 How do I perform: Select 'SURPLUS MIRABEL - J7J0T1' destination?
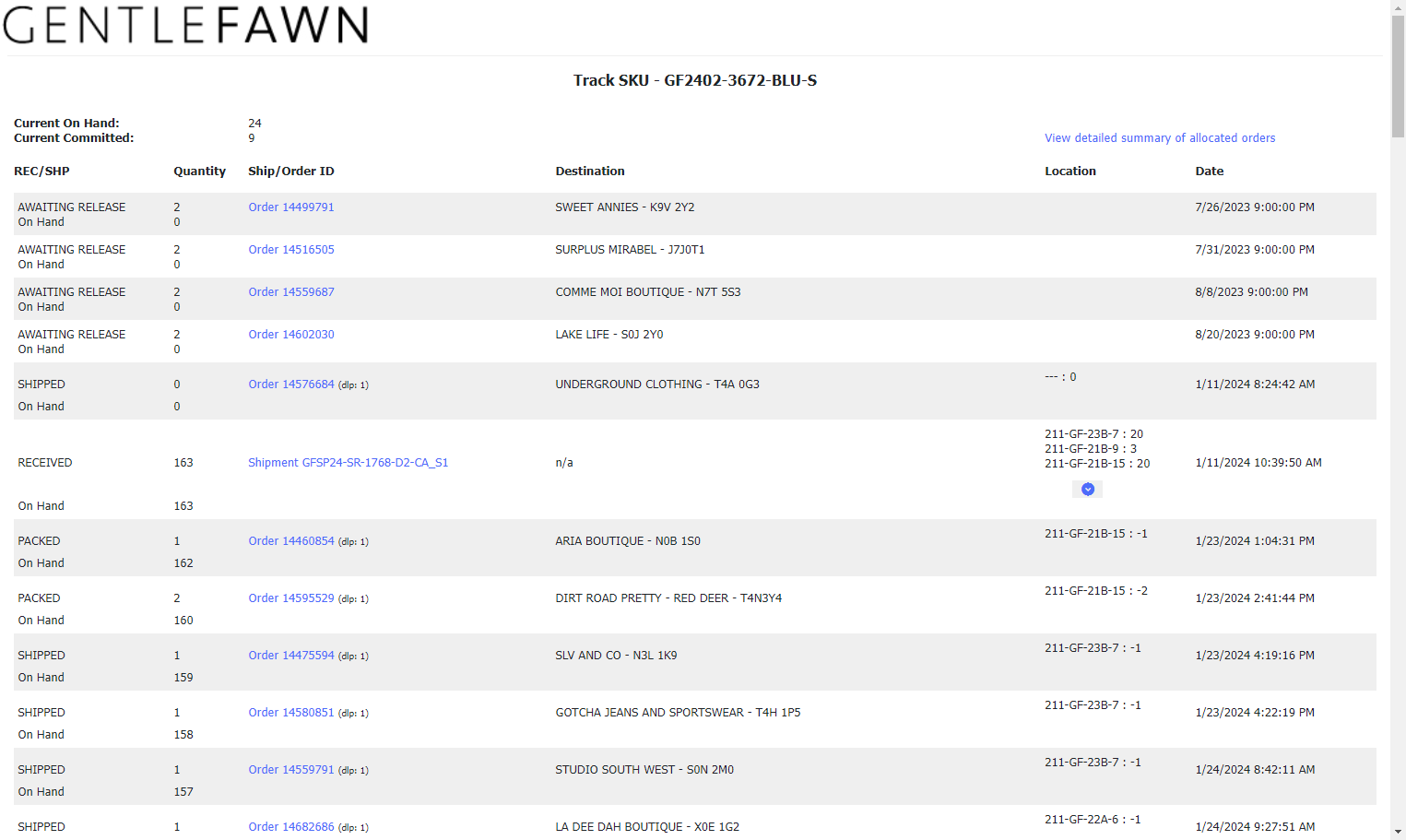630,250
